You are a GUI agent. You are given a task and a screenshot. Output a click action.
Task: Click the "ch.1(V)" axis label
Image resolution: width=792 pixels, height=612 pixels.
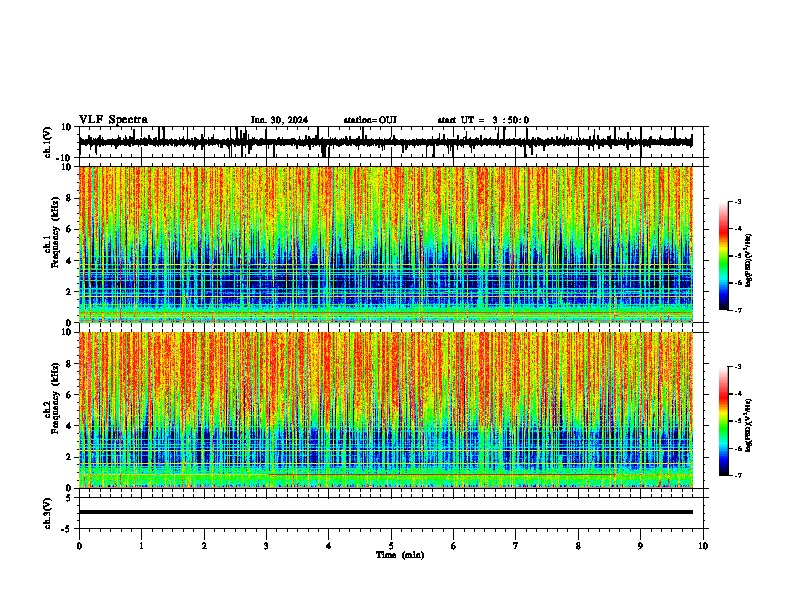click(48, 142)
